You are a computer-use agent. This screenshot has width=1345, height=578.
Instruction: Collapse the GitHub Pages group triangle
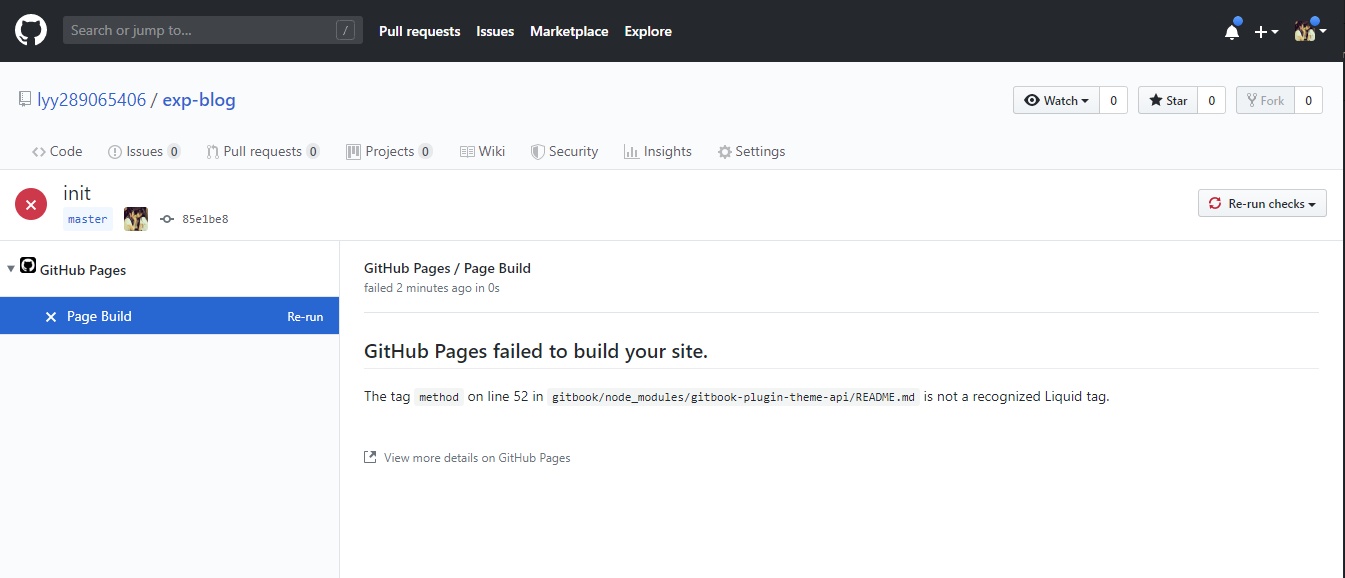coord(10,269)
